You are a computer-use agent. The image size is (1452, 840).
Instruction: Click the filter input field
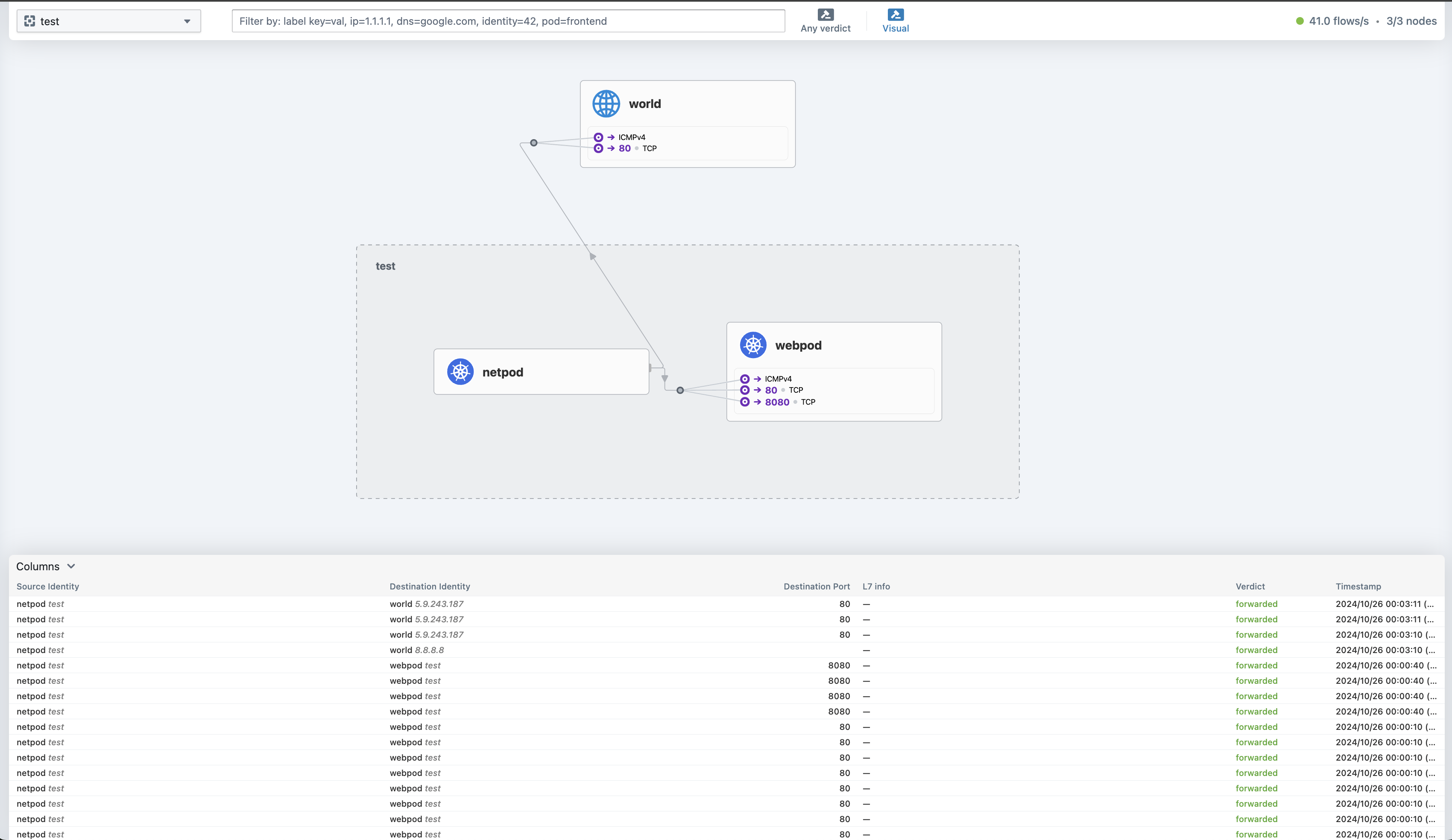(508, 21)
